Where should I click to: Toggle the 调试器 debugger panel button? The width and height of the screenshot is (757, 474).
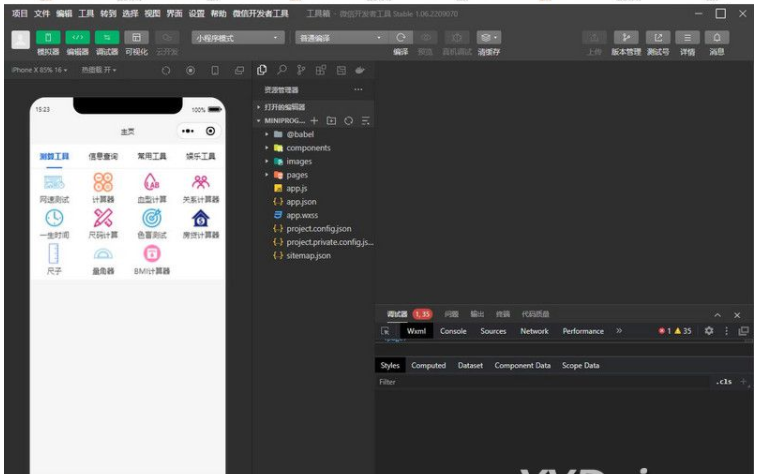106,38
